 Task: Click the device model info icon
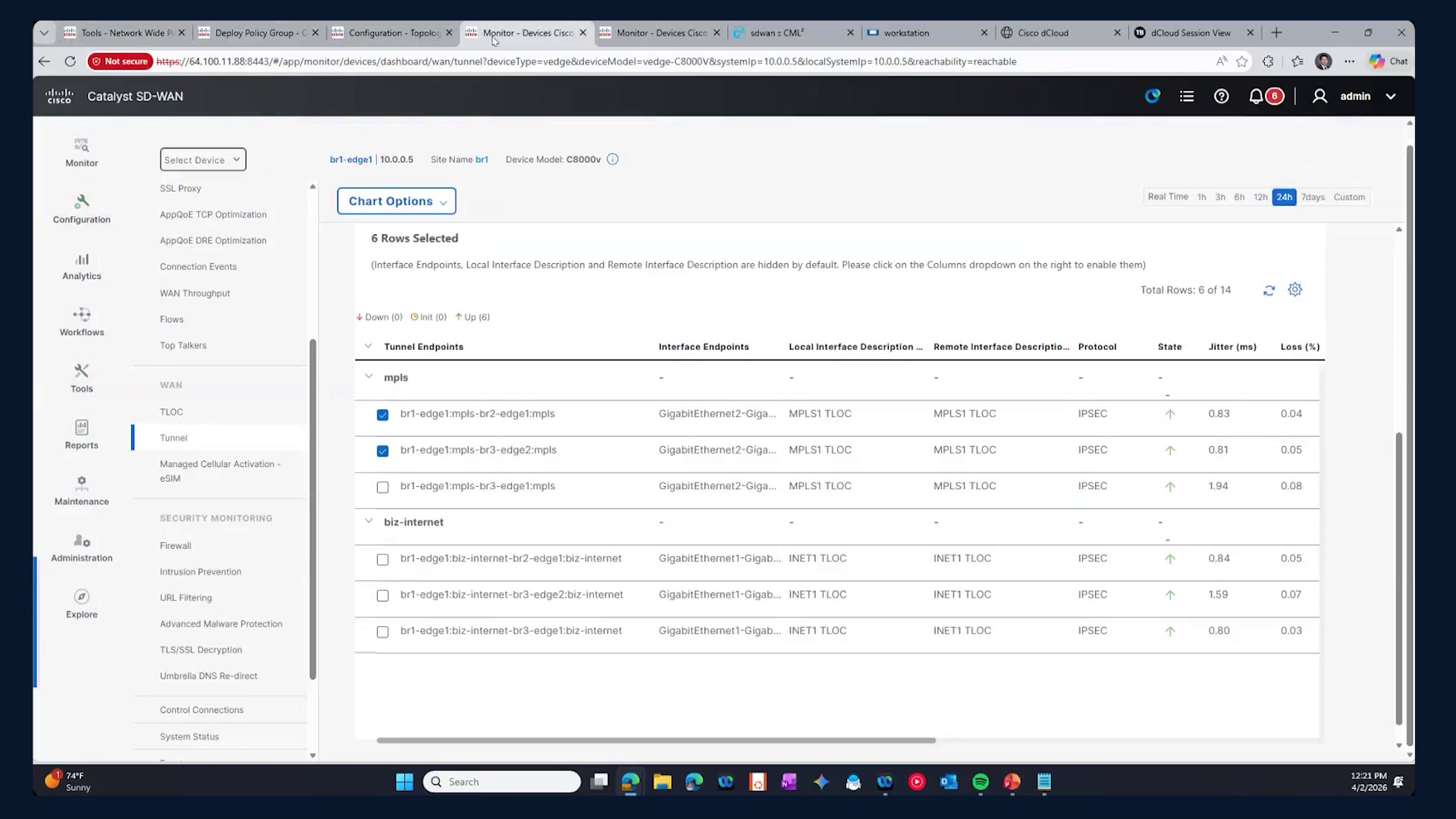(613, 159)
